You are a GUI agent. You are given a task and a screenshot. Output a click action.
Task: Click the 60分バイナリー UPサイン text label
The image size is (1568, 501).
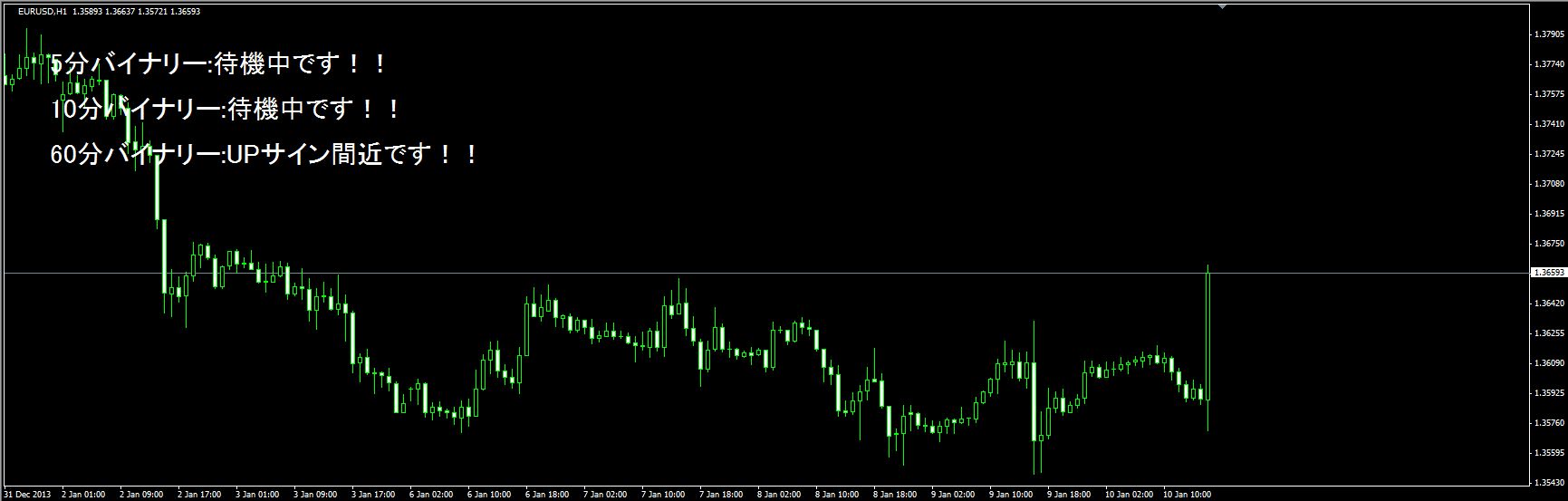coord(265,156)
